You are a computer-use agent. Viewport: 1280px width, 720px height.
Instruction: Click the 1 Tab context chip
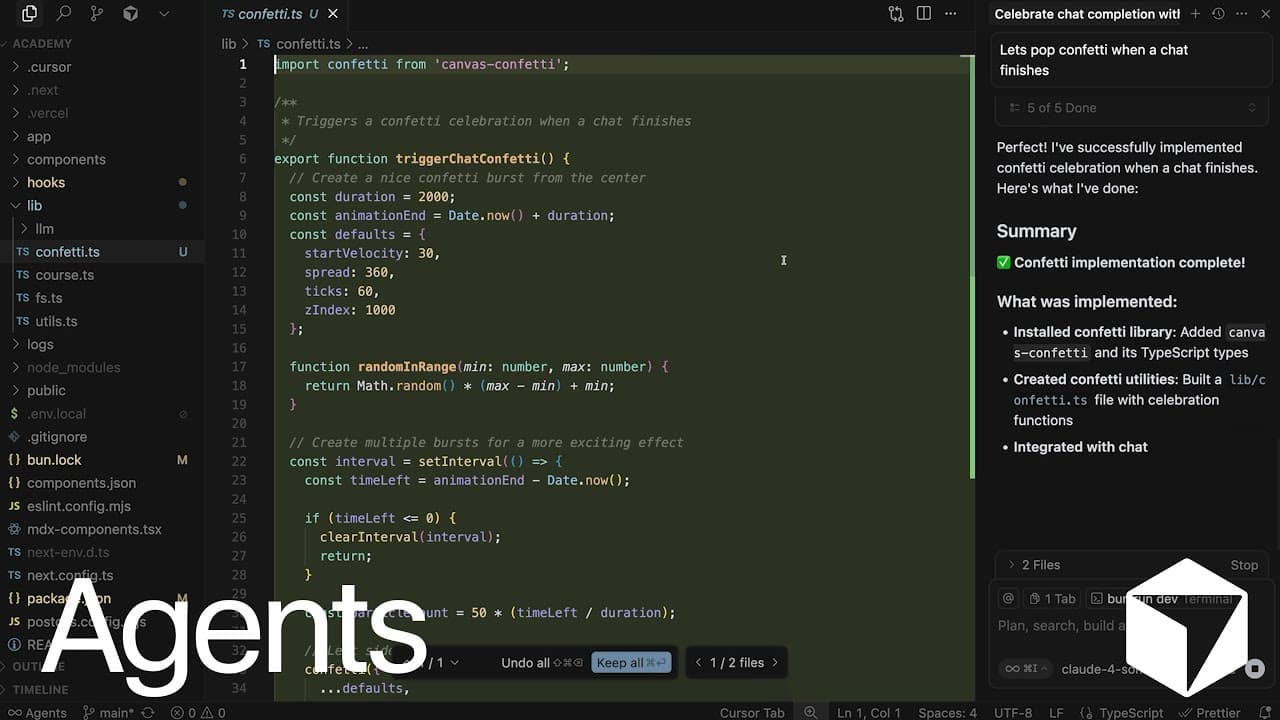click(x=1052, y=598)
